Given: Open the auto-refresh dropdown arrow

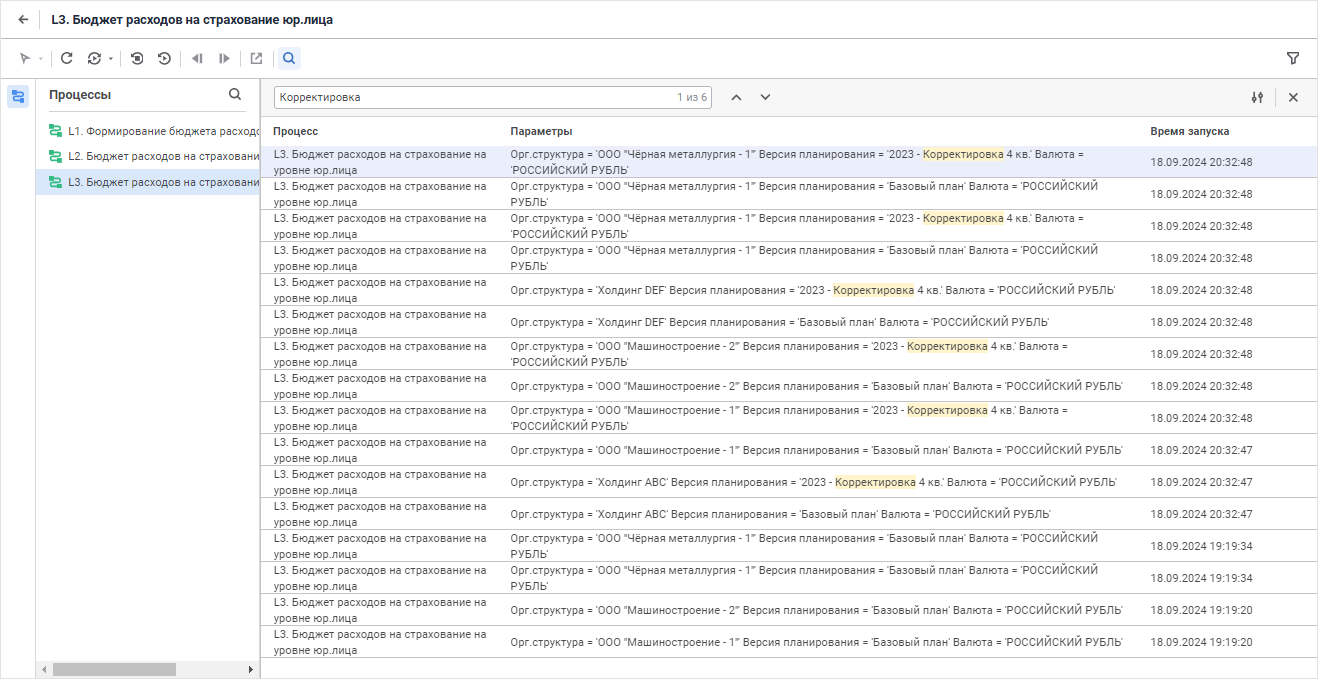Looking at the screenshot, I should pyautogui.click(x=110, y=59).
